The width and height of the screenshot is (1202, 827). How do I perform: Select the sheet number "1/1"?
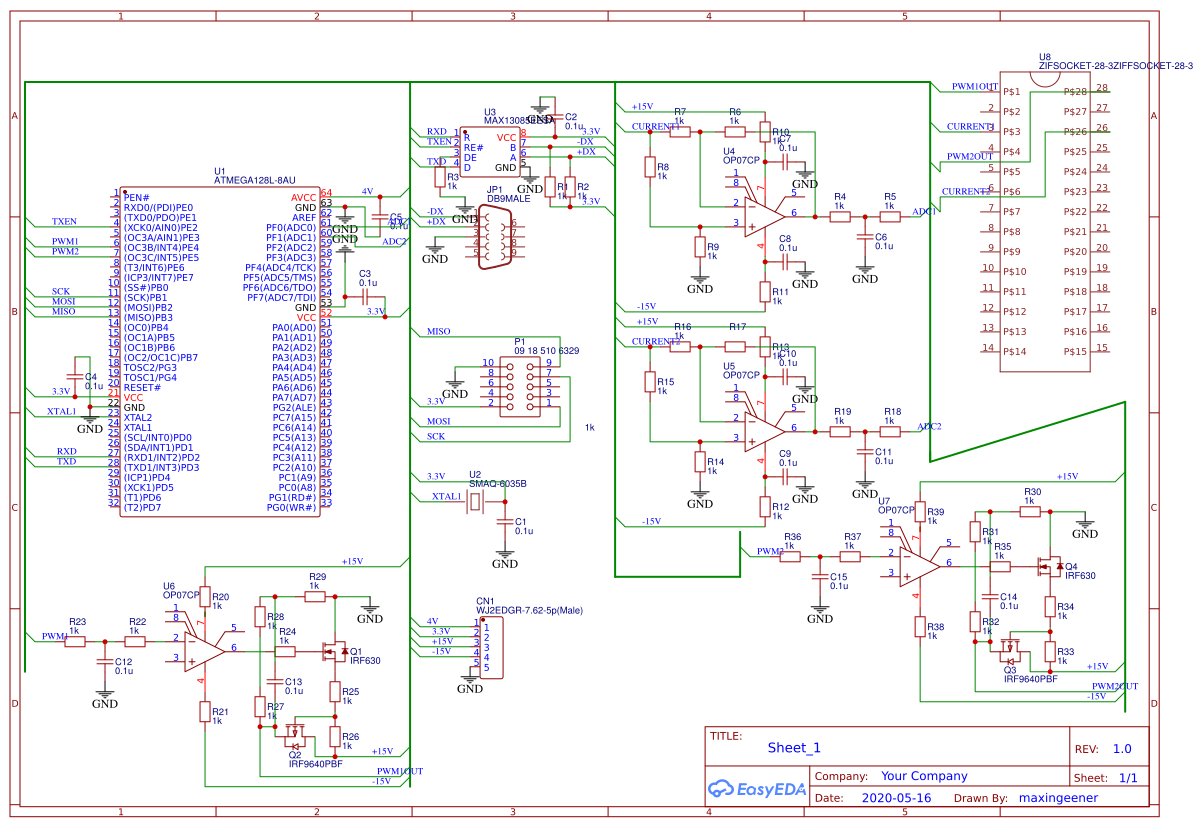(x=1127, y=777)
